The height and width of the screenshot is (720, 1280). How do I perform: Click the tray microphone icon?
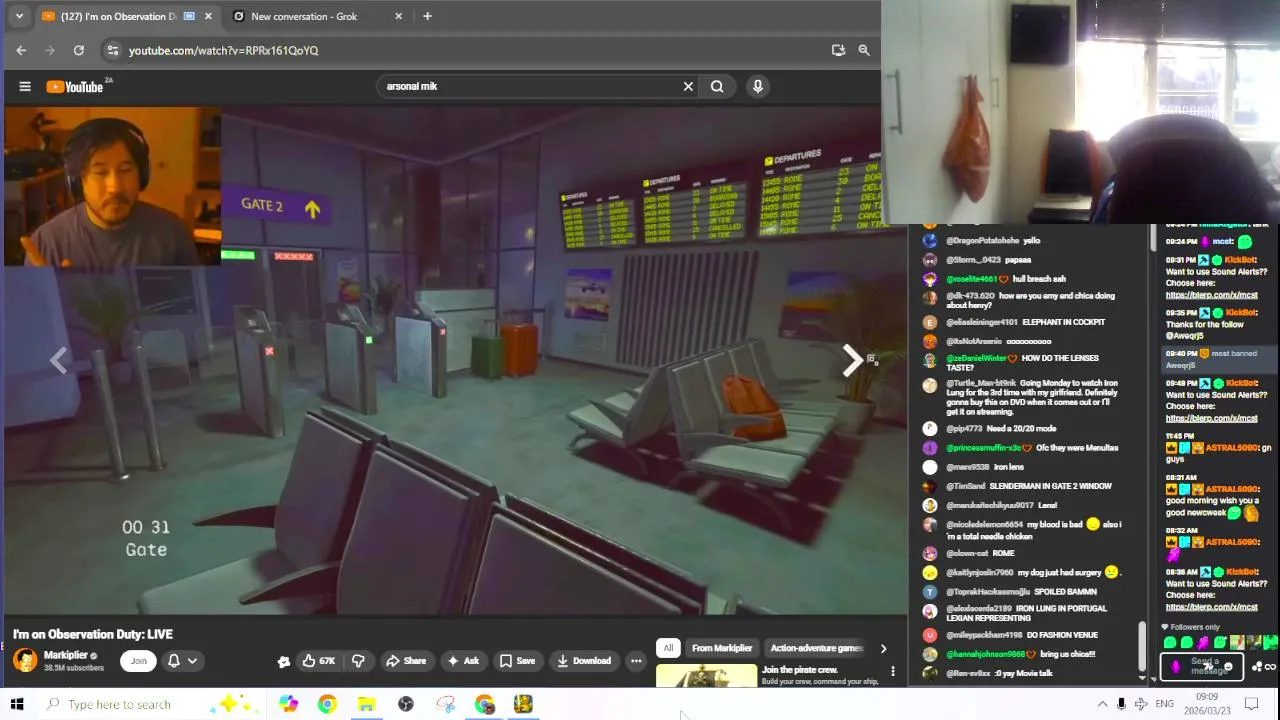coord(1121,704)
